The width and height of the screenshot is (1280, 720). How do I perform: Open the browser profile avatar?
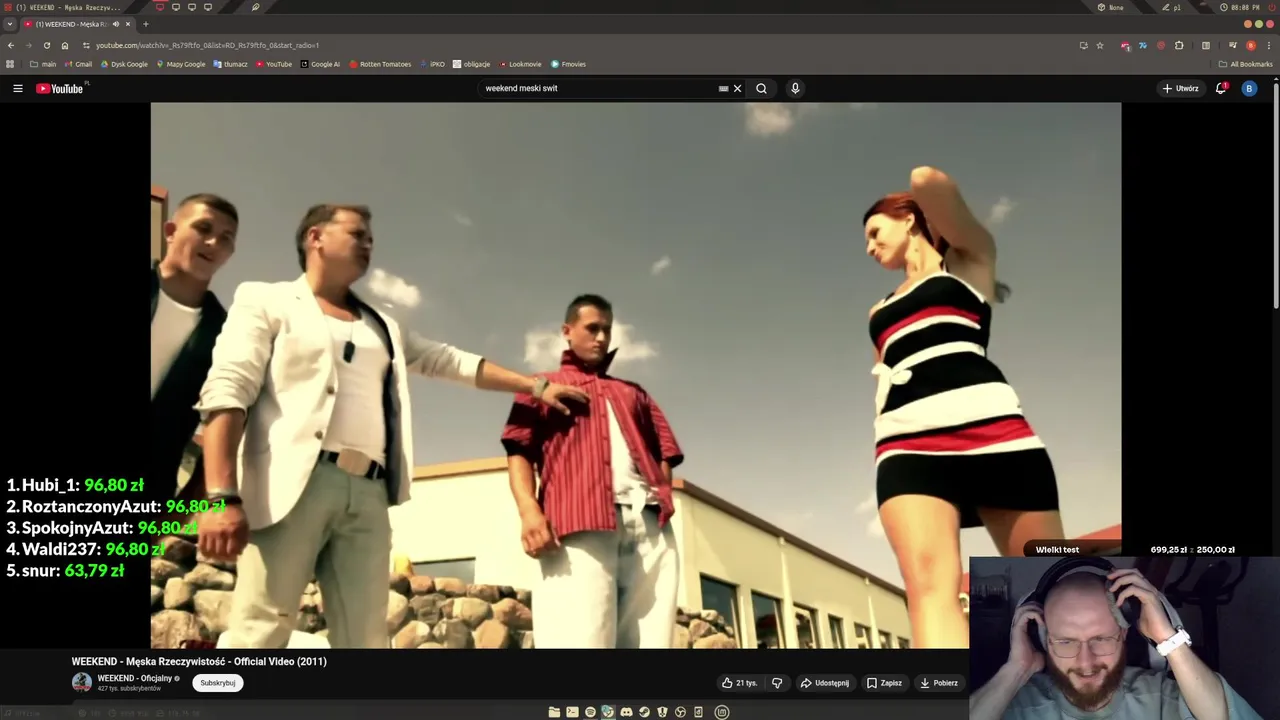(x=1250, y=45)
